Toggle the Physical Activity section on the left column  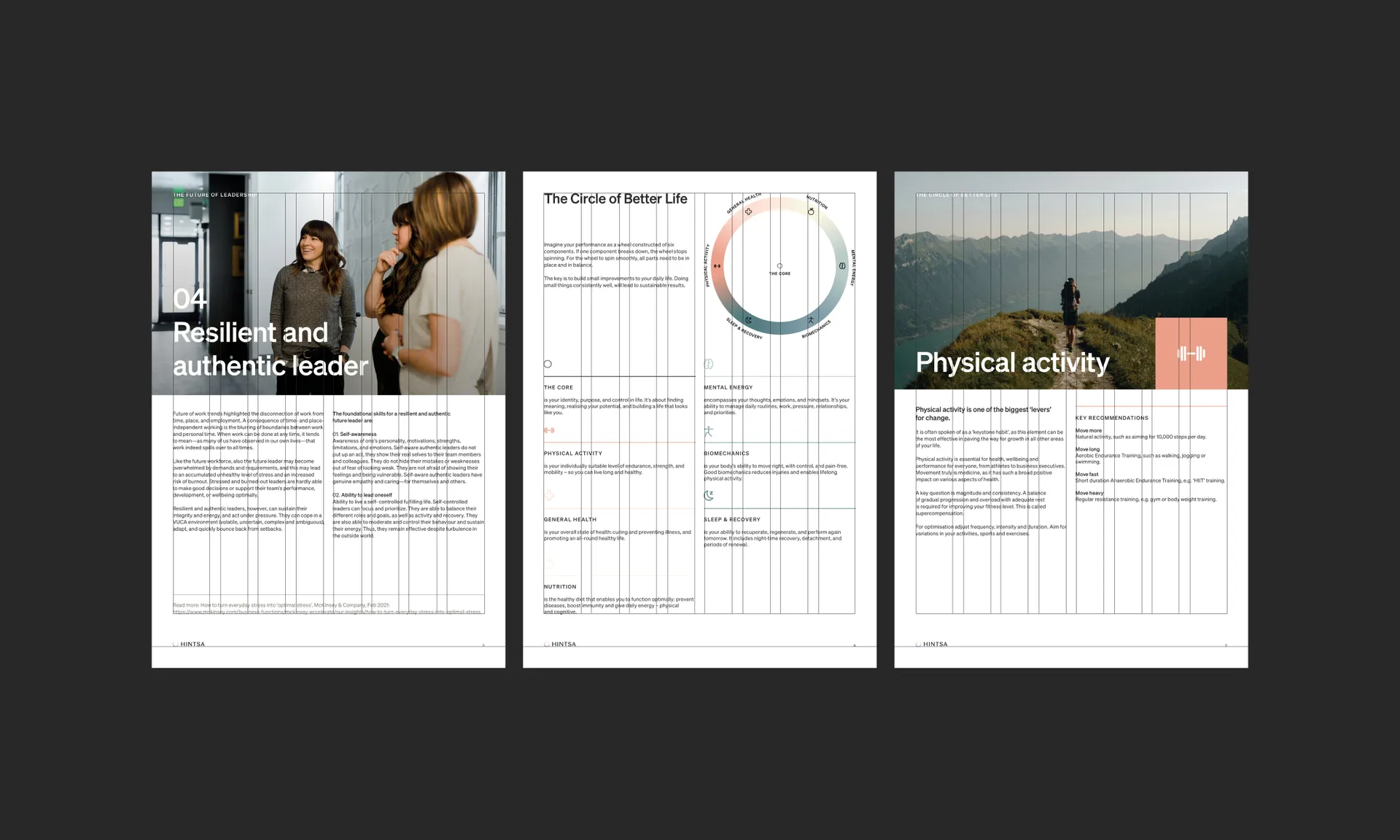[x=573, y=453]
